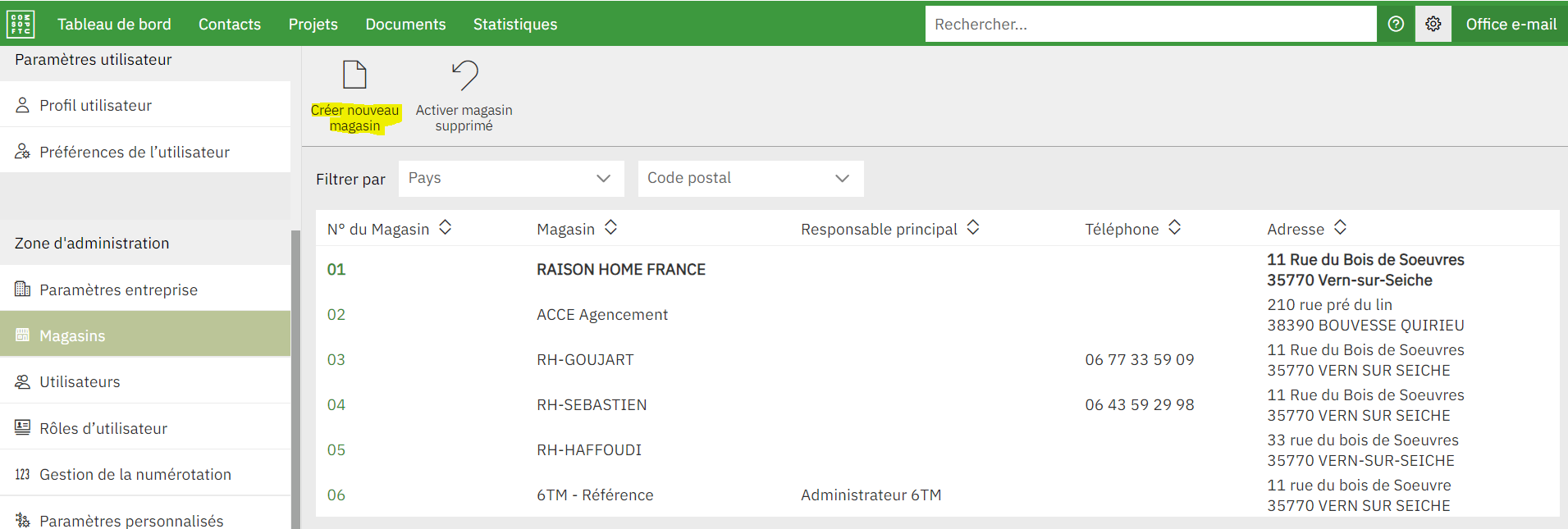Go to the Statistiques menu
This screenshot has height=529, width=1568.
click(514, 24)
